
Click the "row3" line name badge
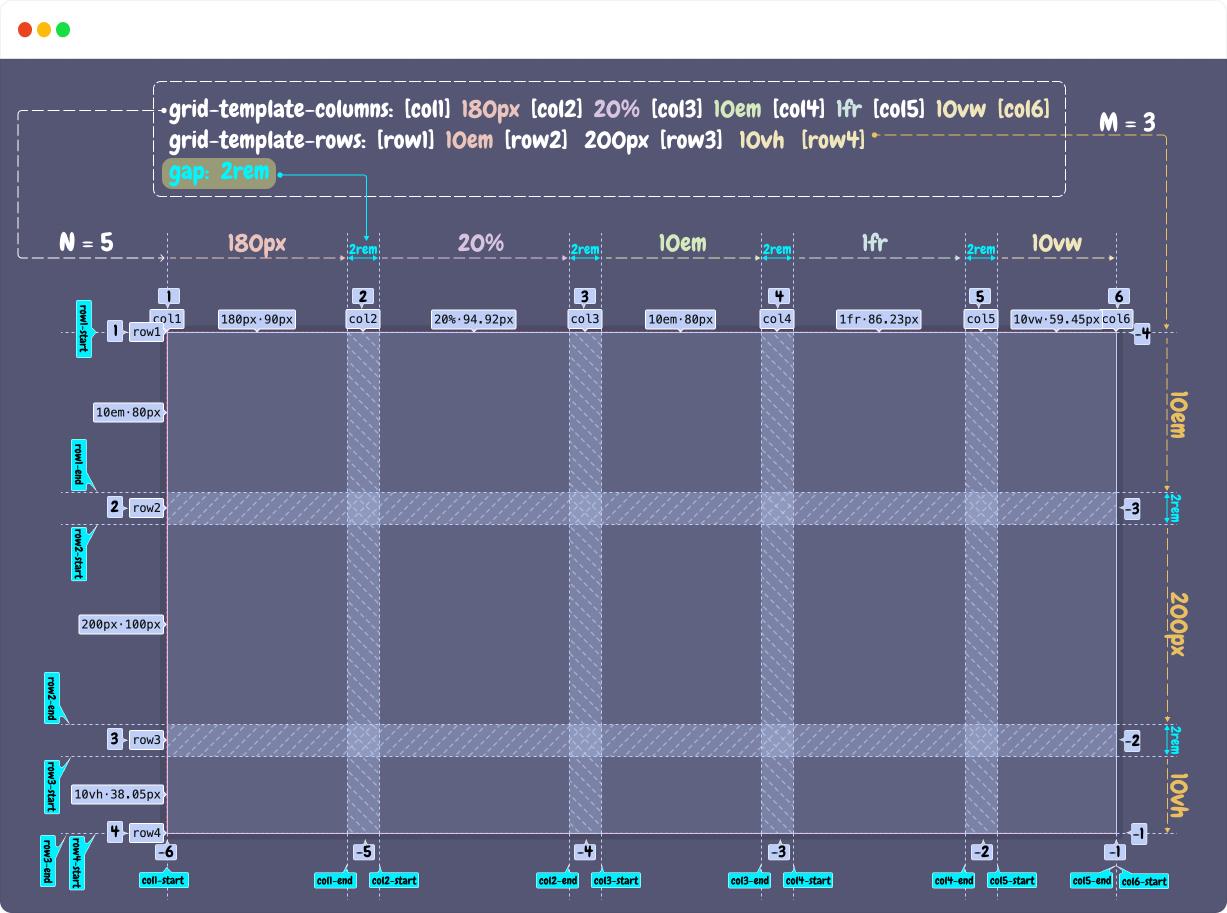[x=146, y=740]
